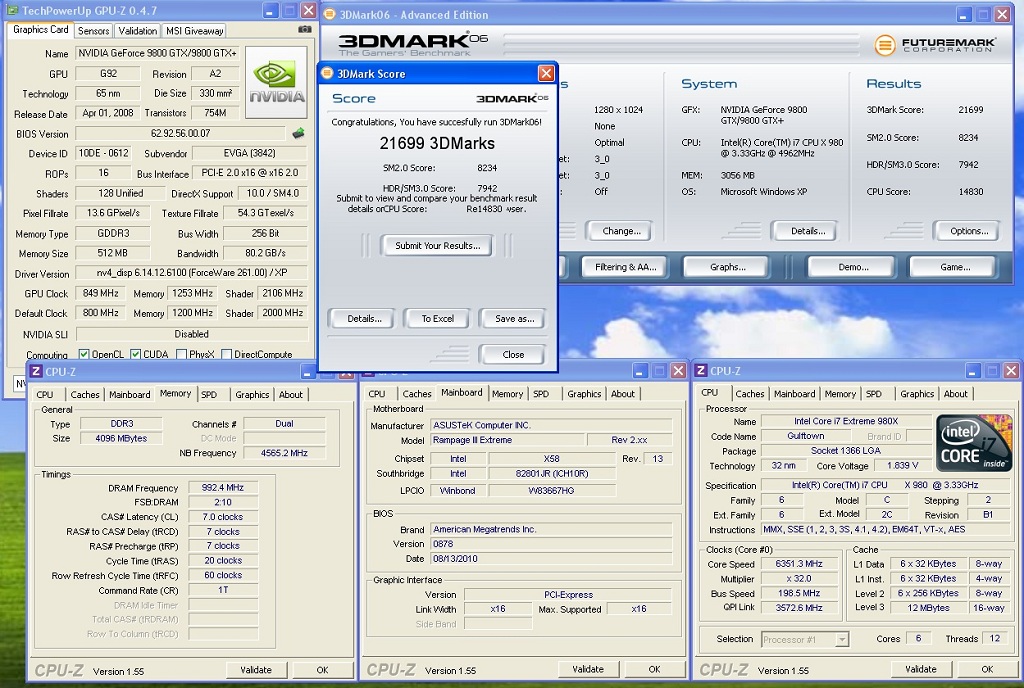The image size is (1024, 688).
Task: Click the Demo button in 3DMark06
Action: point(853,266)
